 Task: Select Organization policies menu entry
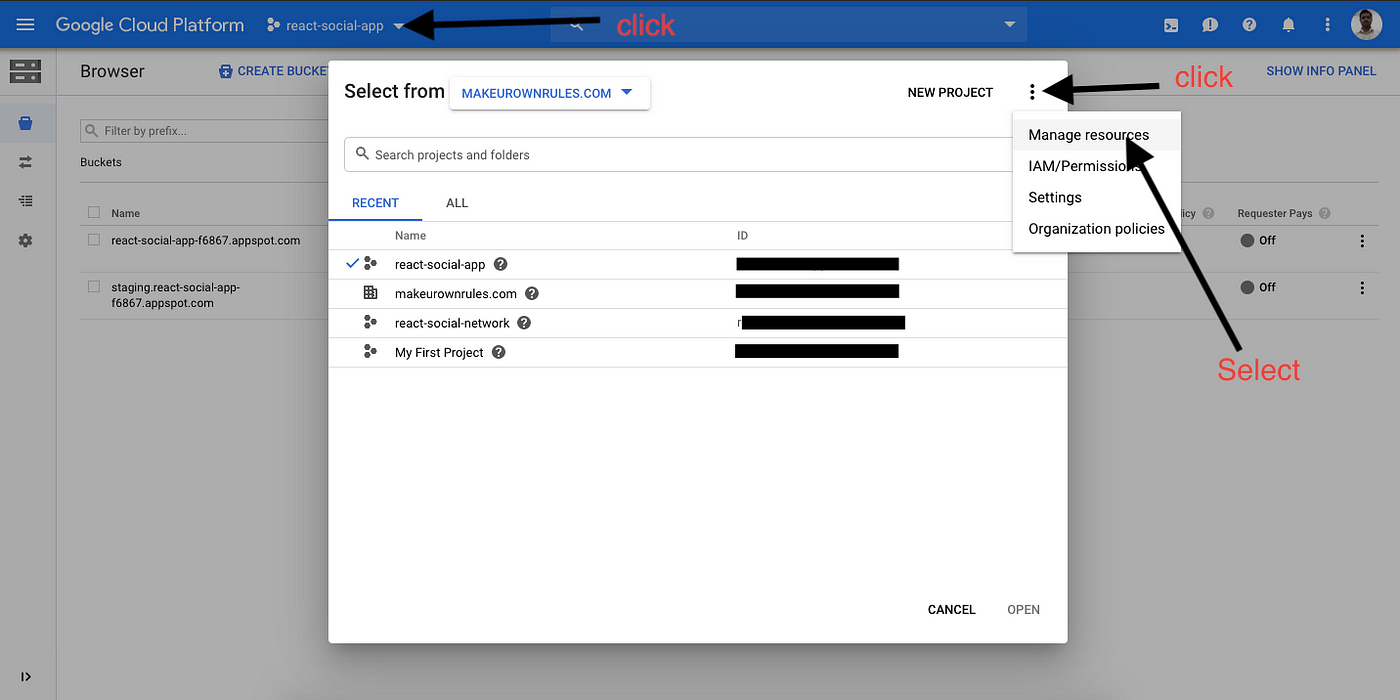click(x=1096, y=228)
